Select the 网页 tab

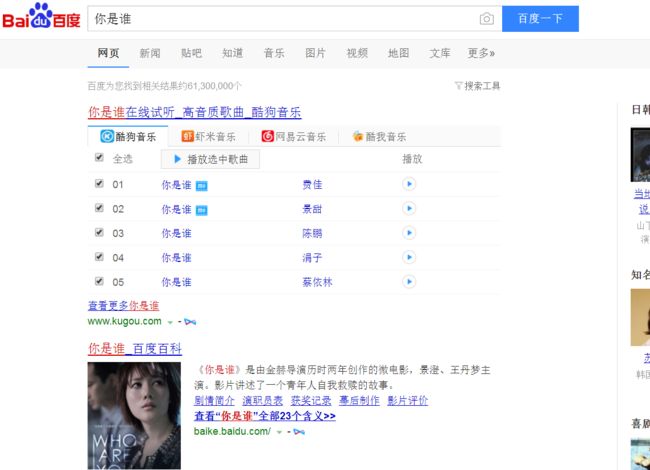coord(108,53)
